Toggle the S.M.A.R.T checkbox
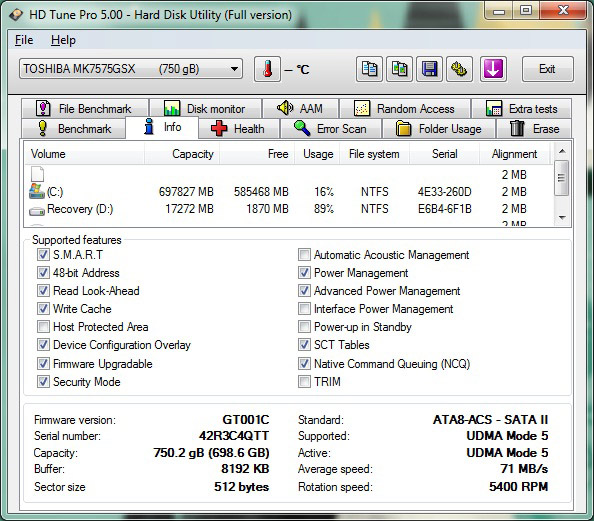 (x=43, y=254)
